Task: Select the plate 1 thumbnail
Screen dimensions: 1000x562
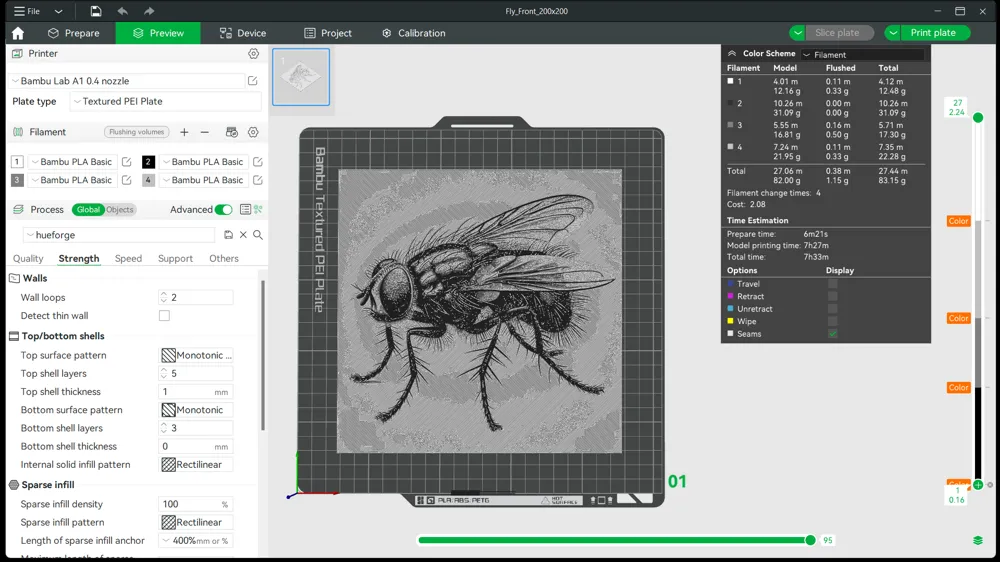Action: click(x=301, y=77)
